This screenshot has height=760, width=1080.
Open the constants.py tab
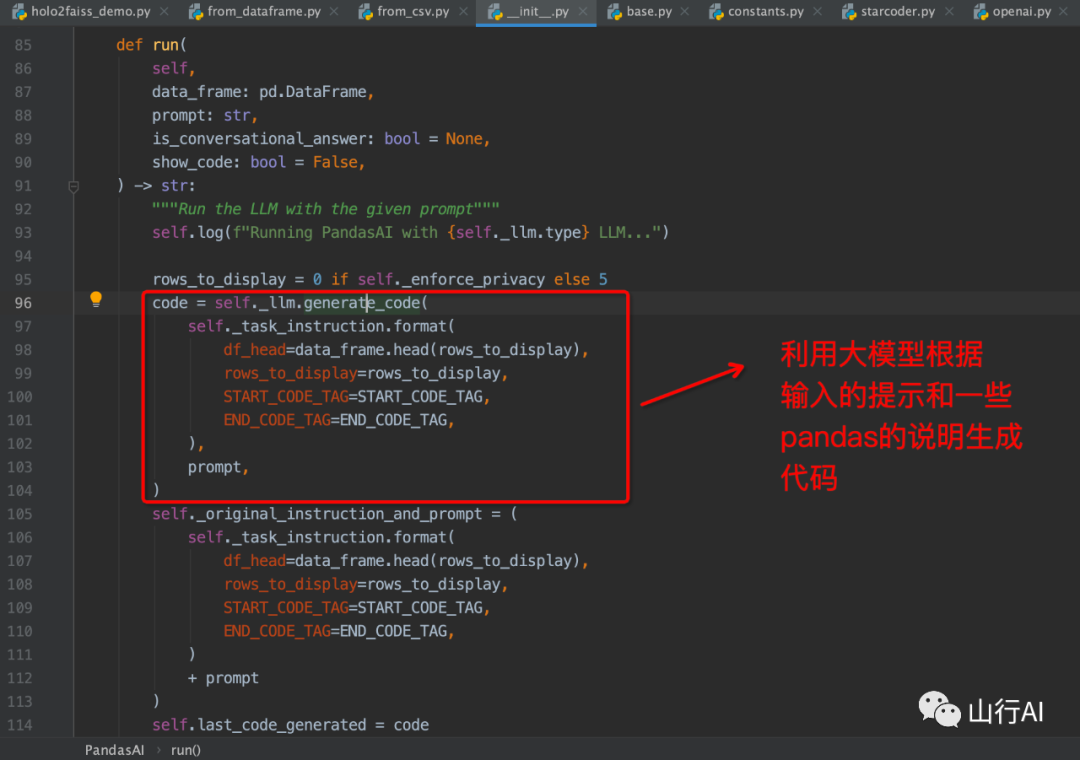[x=765, y=12]
